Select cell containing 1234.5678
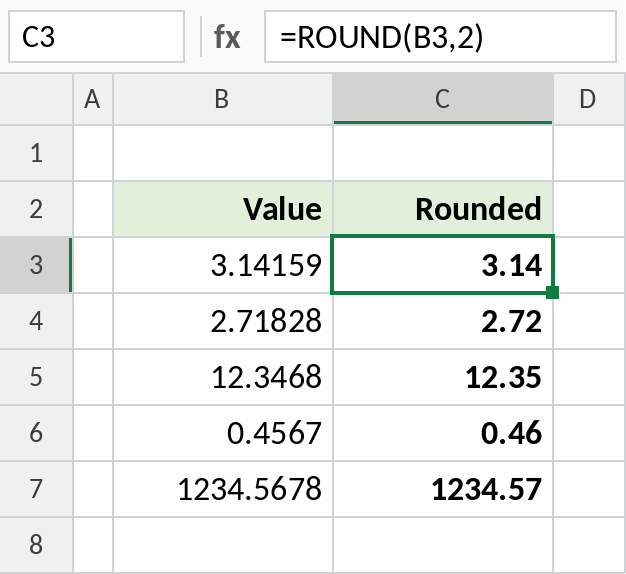The height and width of the screenshot is (574, 626). (x=223, y=489)
